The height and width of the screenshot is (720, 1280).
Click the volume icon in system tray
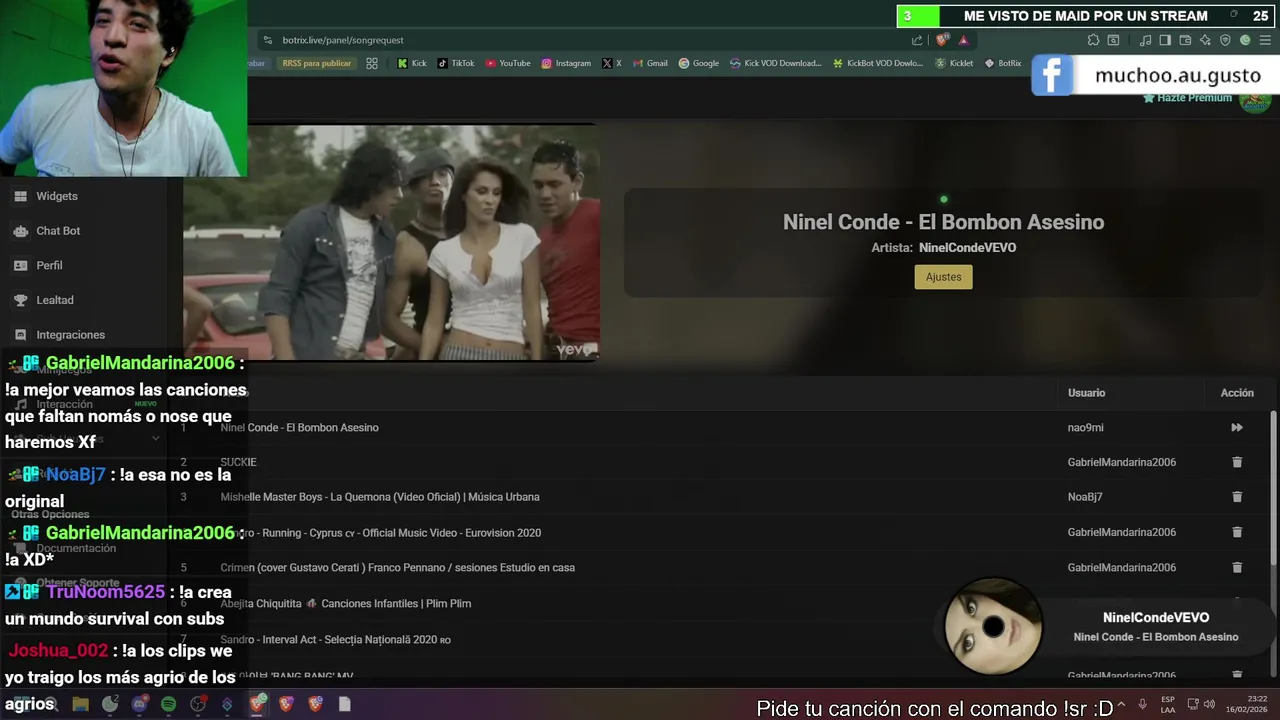pos(1209,704)
